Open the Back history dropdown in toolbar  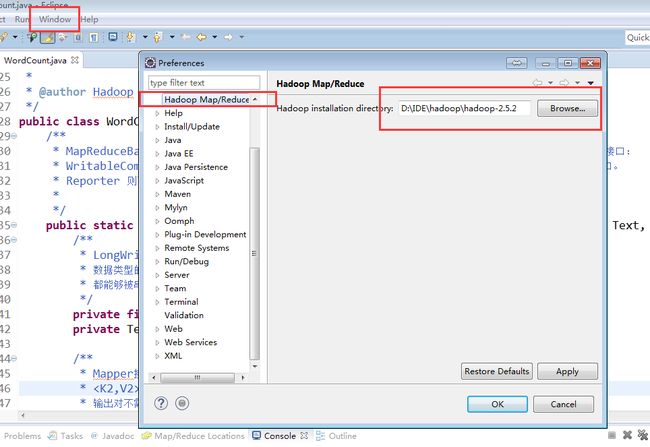click(x=215, y=37)
